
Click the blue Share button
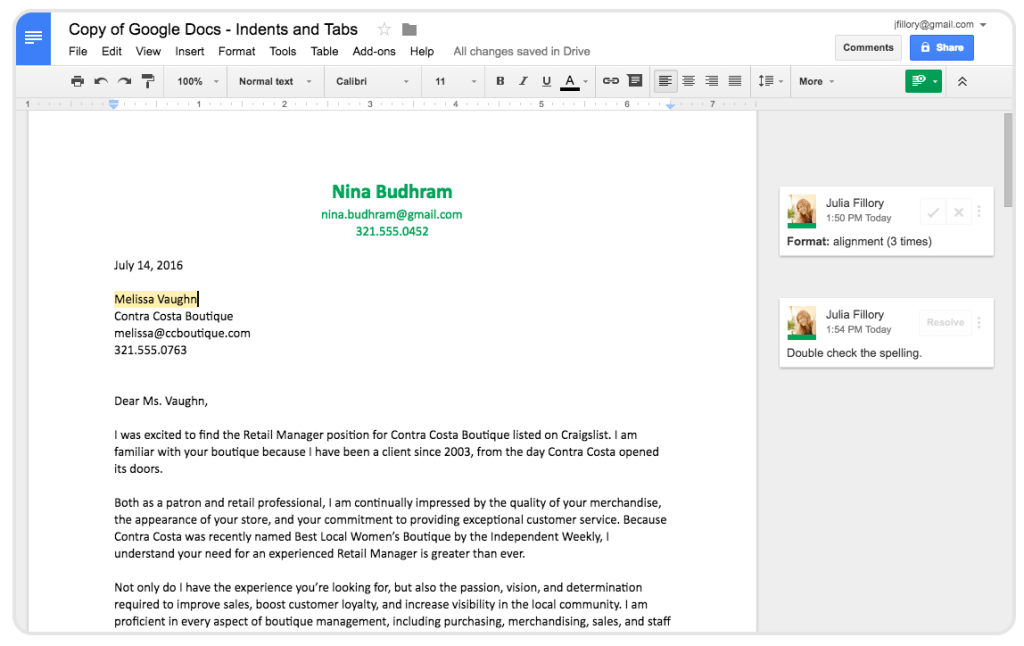[941, 47]
